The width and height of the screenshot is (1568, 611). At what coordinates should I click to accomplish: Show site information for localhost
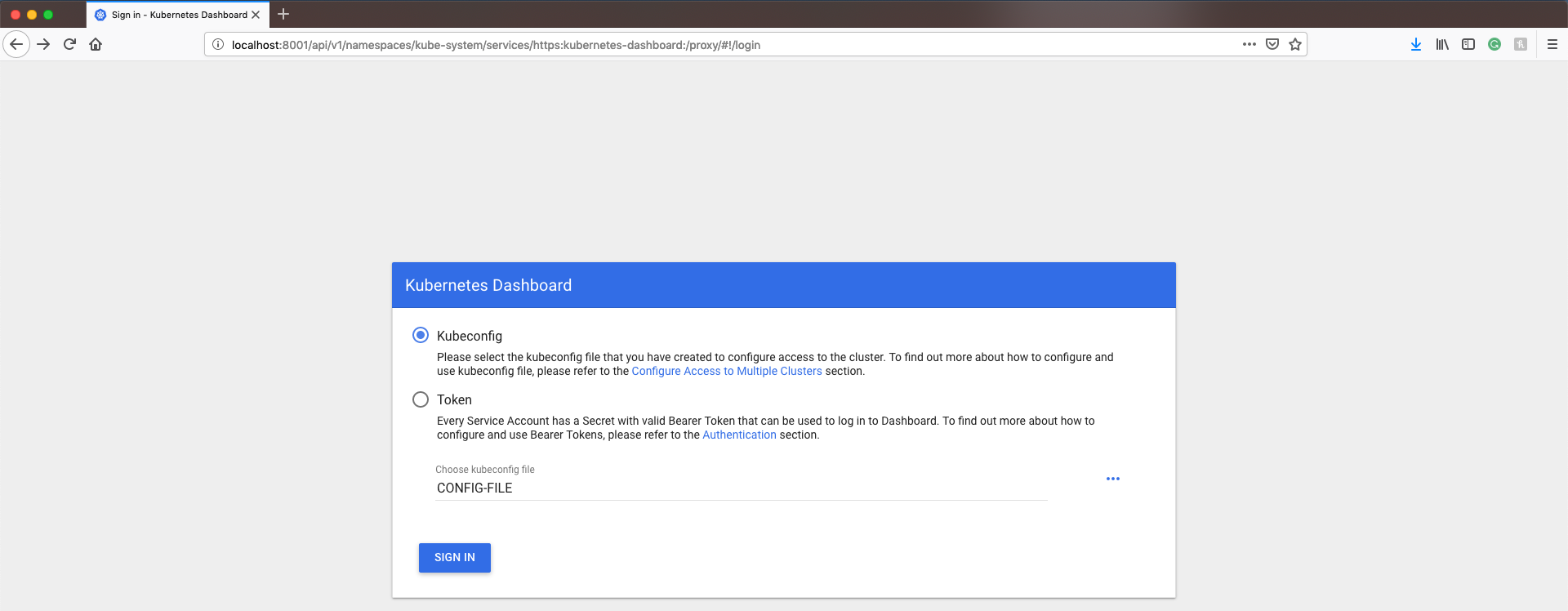coord(218,44)
